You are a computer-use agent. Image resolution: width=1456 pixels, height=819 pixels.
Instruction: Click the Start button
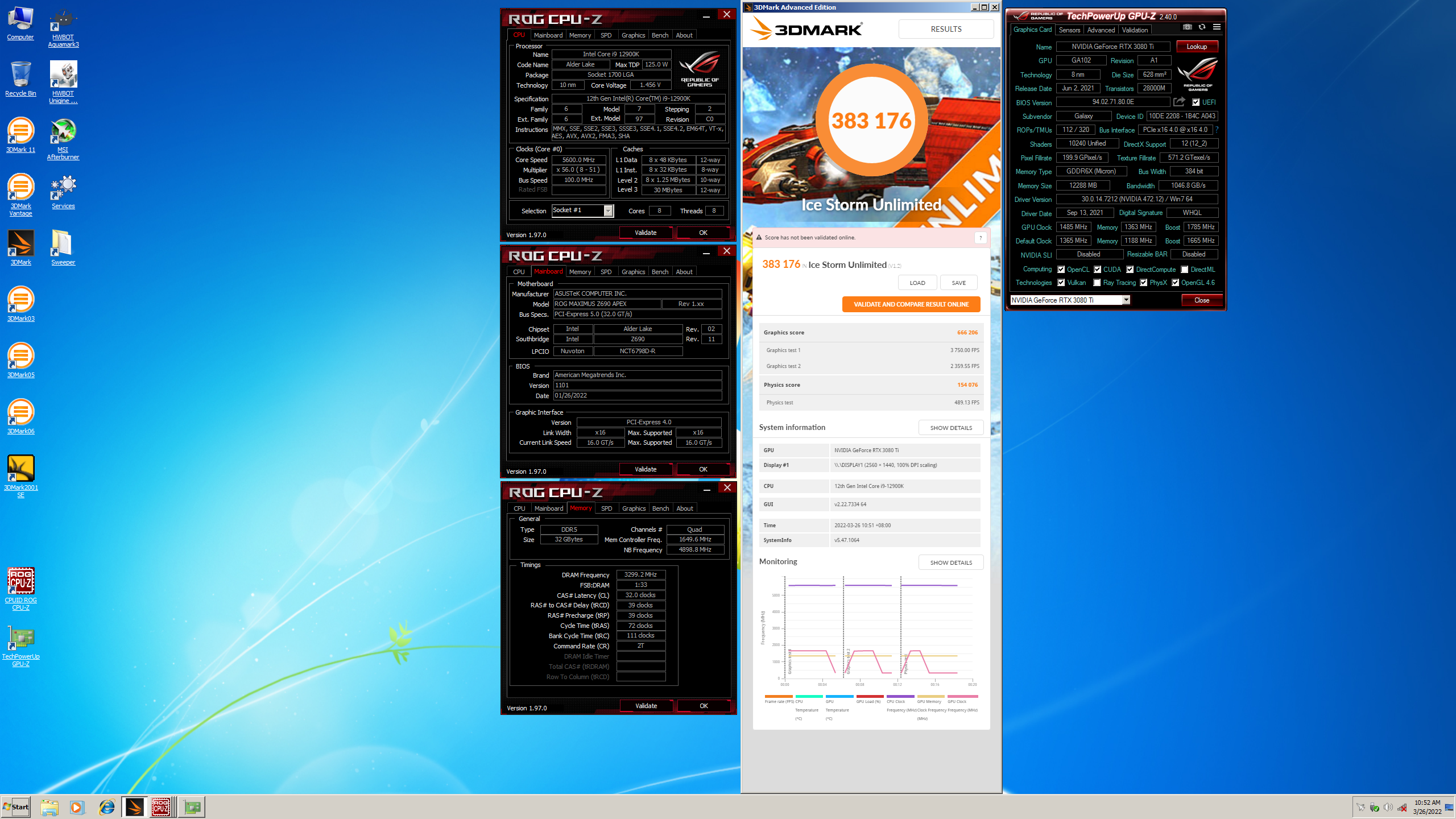tap(16, 807)
